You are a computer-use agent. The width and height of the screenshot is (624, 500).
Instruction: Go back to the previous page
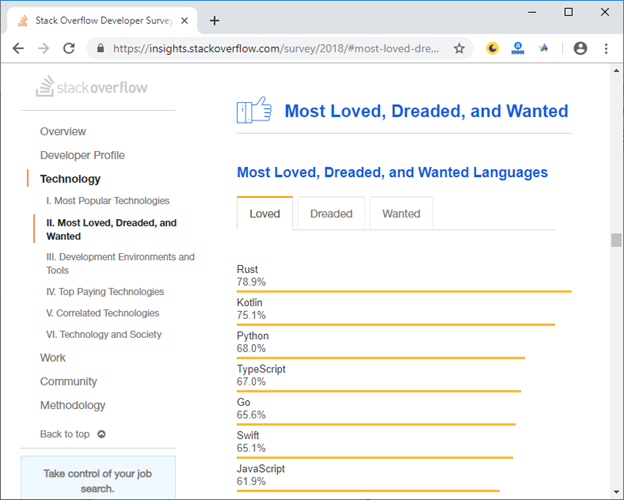coord(18,49)
